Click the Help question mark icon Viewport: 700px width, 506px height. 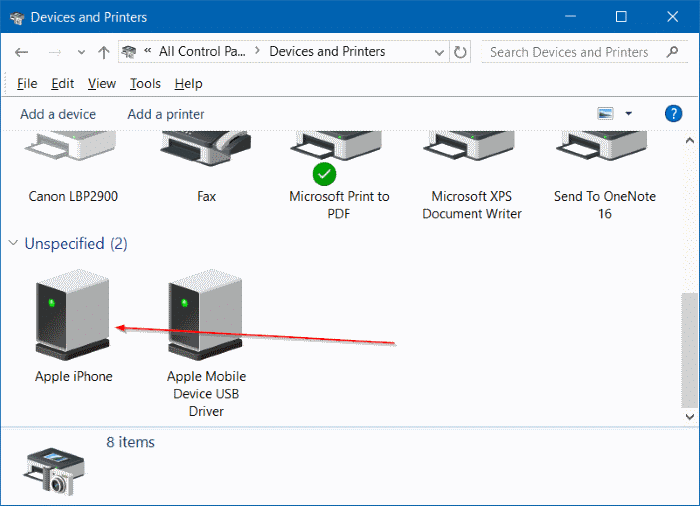673,113
